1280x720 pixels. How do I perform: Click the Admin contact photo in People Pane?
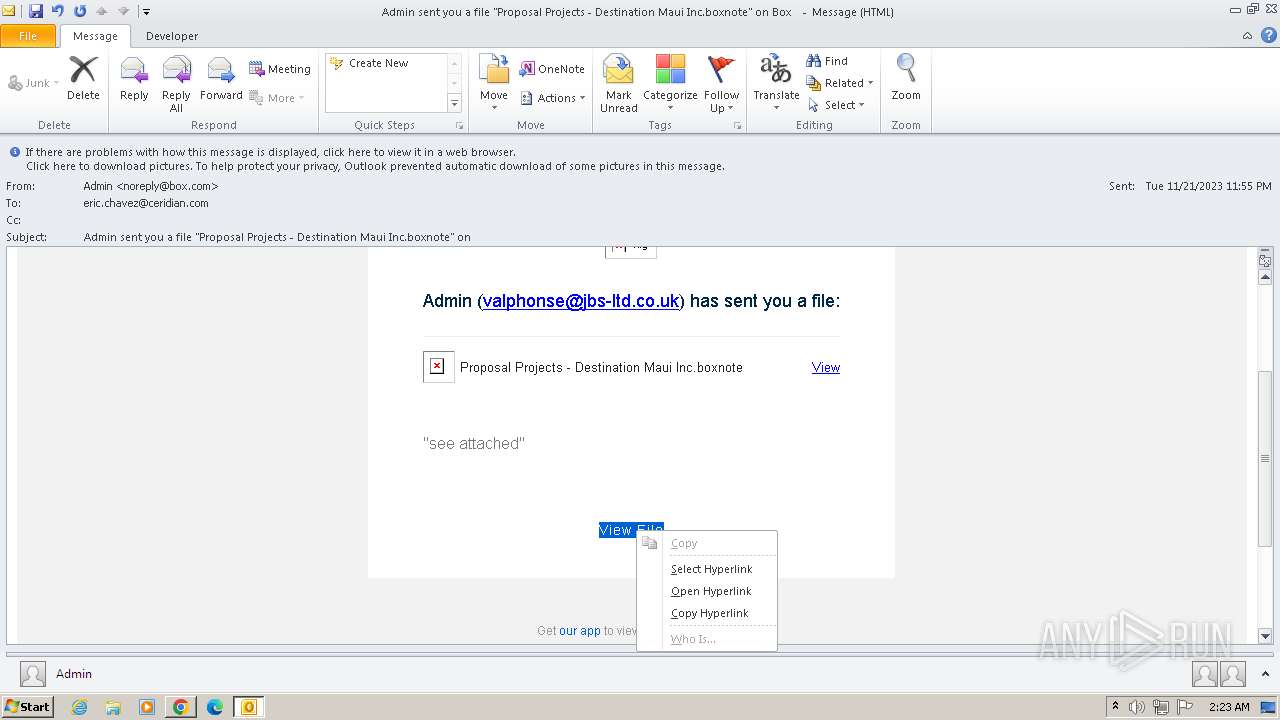click(33, 674)
